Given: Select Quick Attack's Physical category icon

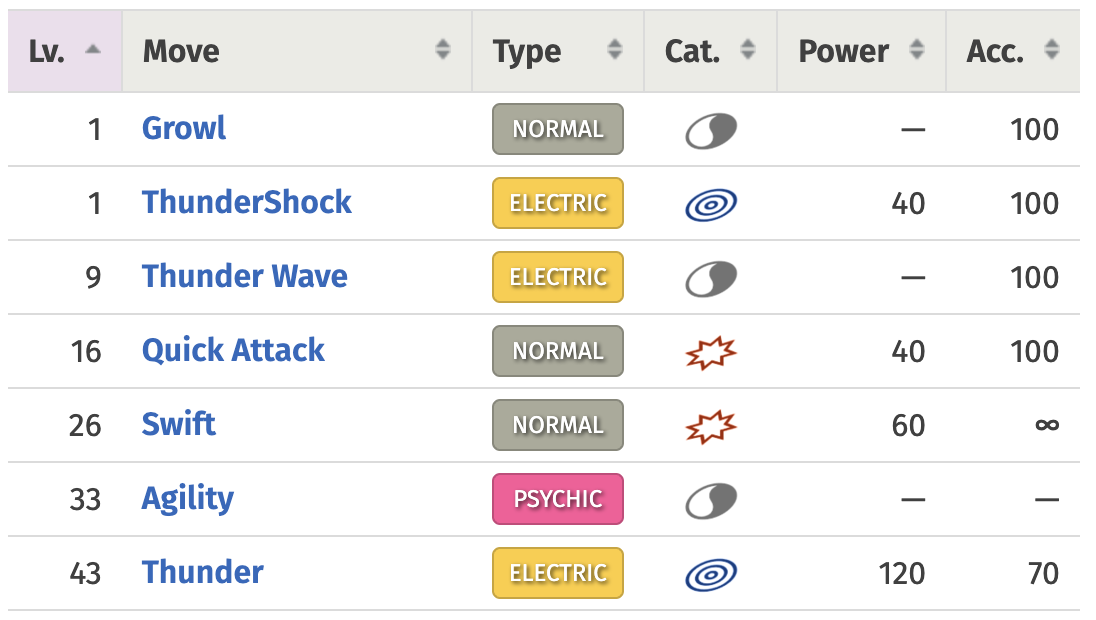Looking at the screenshot, I should click(x=710, y=351).
